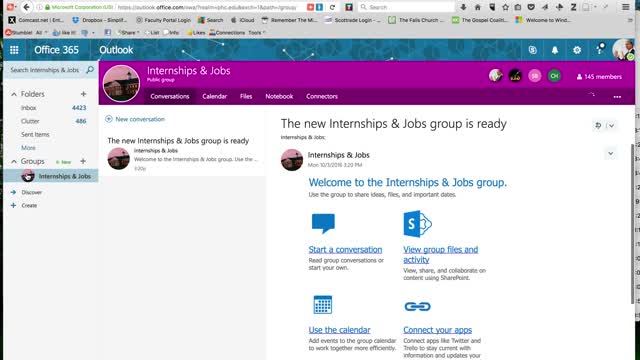Show More folders

click(x=28, y=148)
